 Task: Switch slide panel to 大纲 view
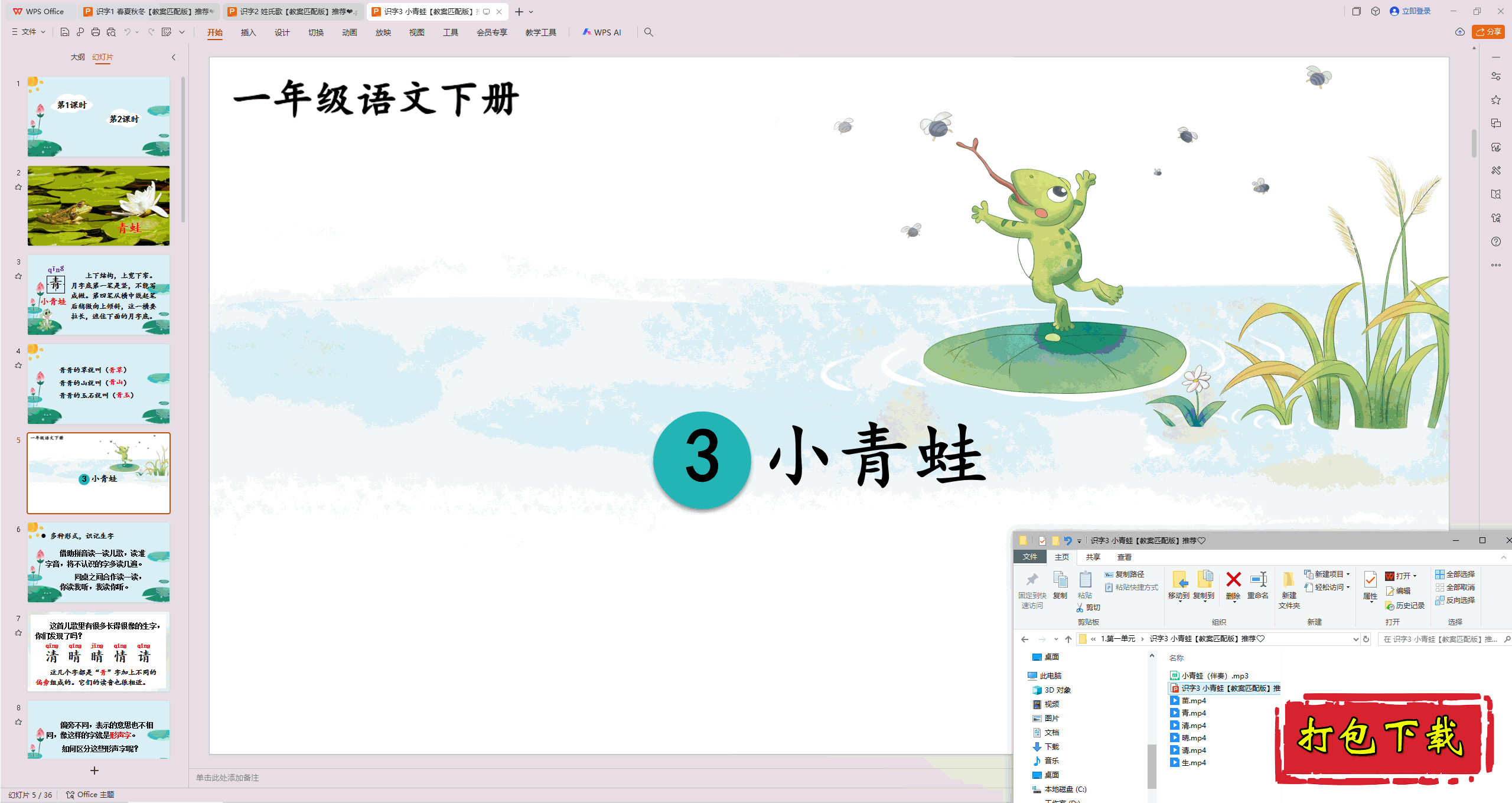(77, 57)
